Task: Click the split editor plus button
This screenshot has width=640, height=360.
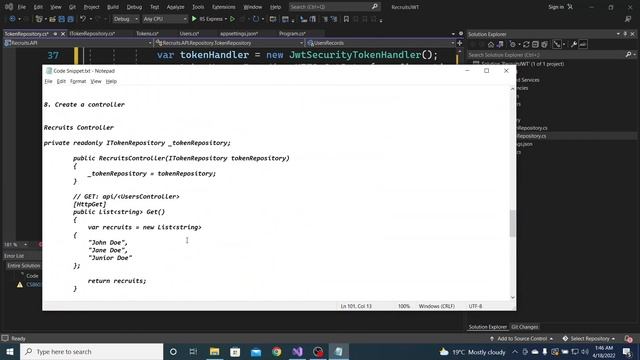Action: click(x=460, y=43)
